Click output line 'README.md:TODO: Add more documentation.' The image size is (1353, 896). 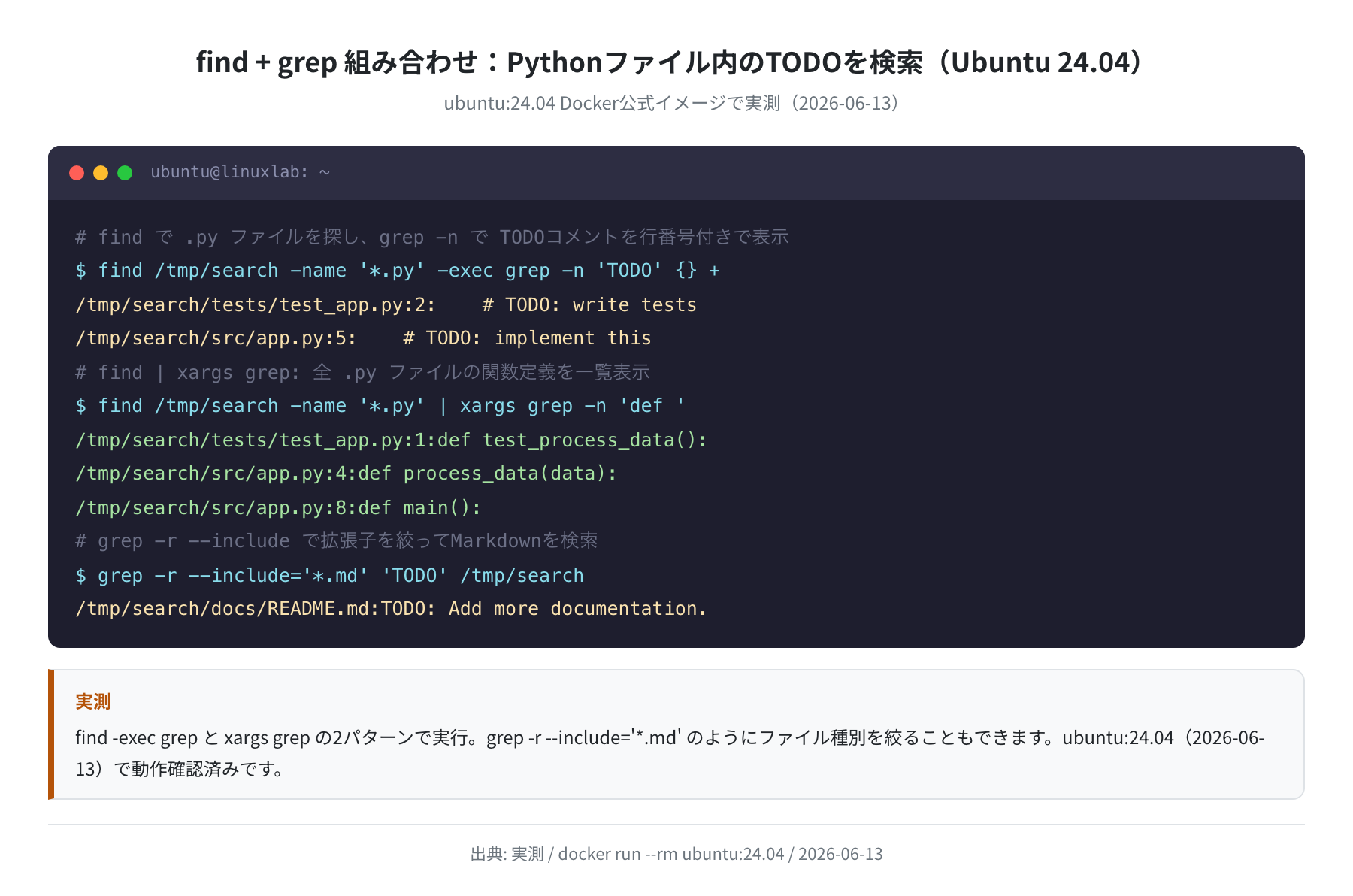391,609
